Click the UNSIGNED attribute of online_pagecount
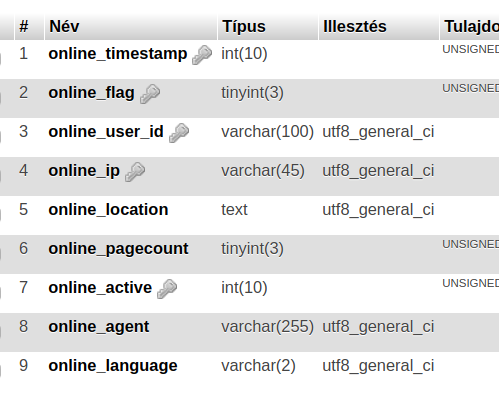The image size is (499, 405). click(471, 244)
